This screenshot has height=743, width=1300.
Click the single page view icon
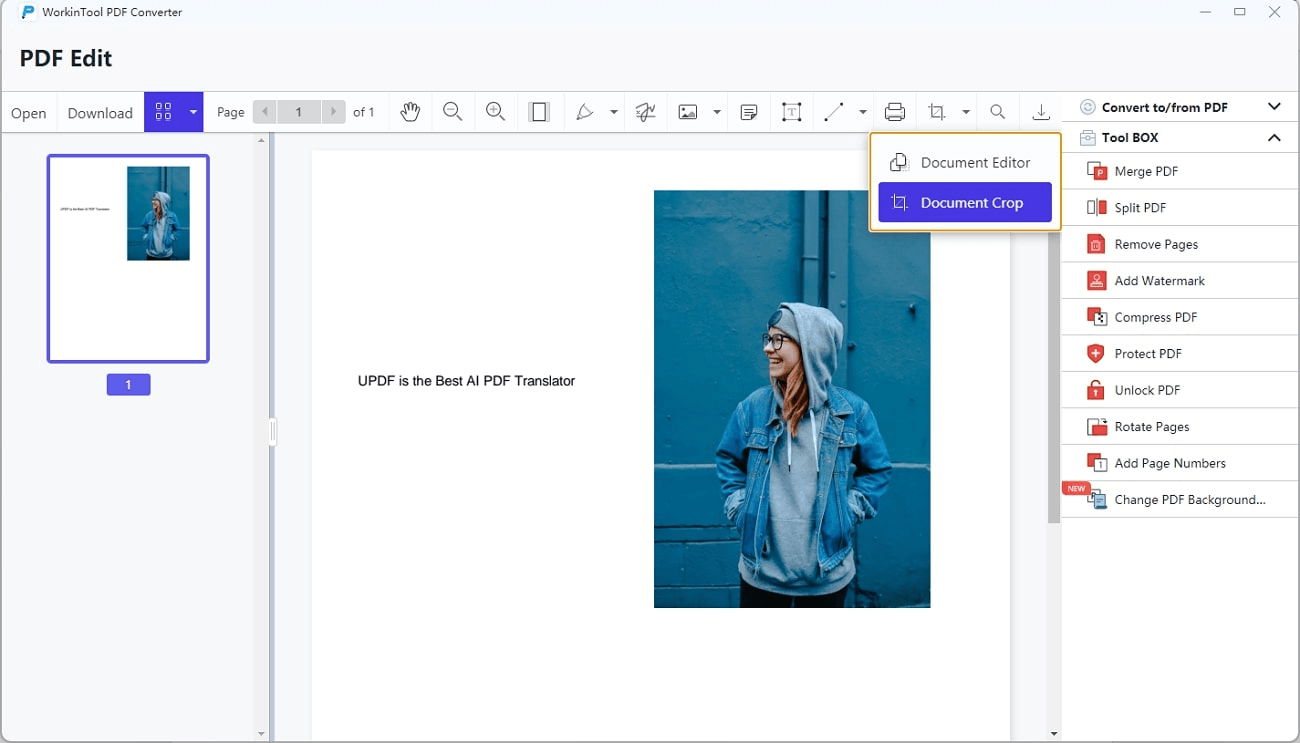click(x=540, y=111)
